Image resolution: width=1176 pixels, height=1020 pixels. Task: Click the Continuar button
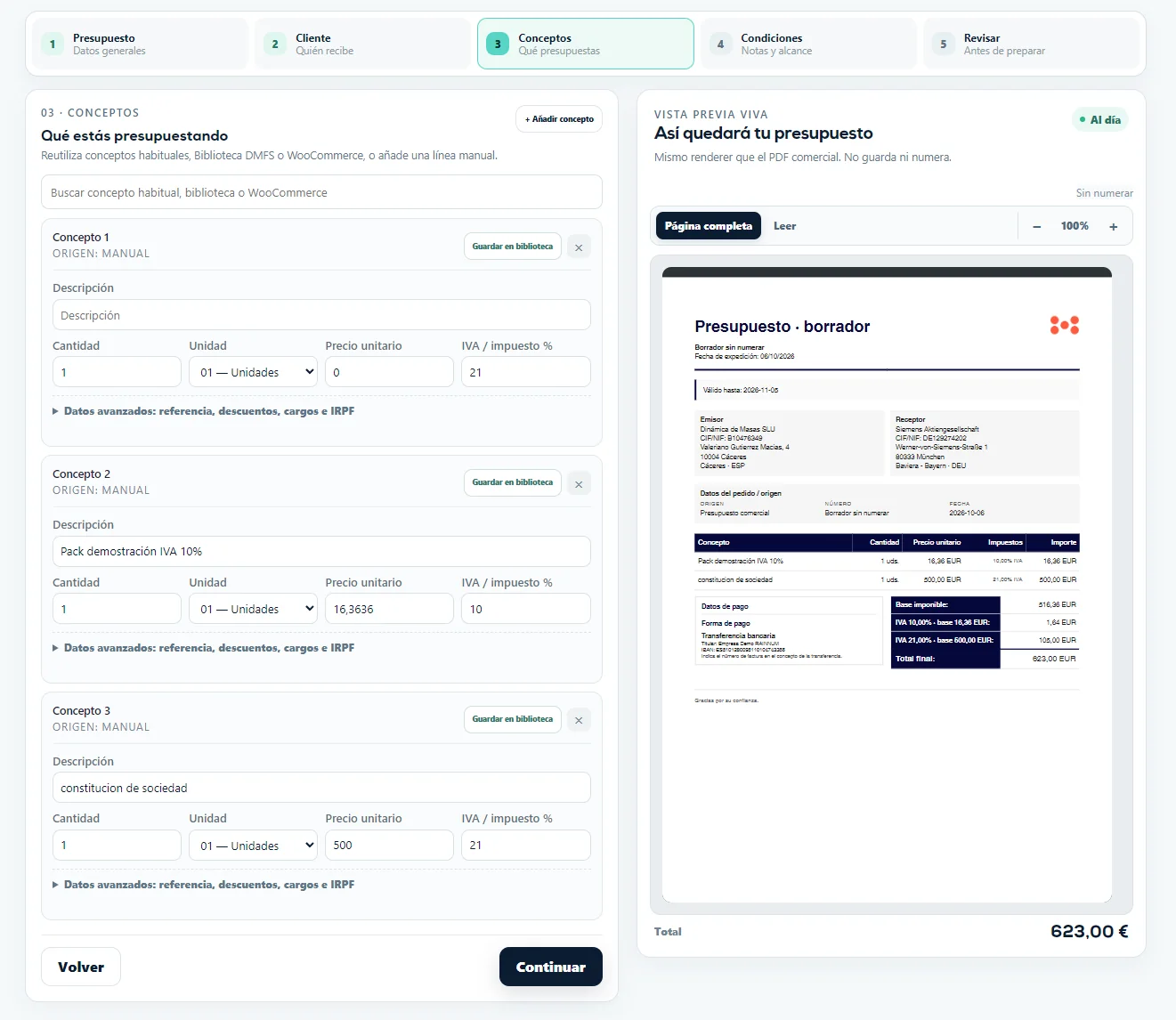point(551,967)
